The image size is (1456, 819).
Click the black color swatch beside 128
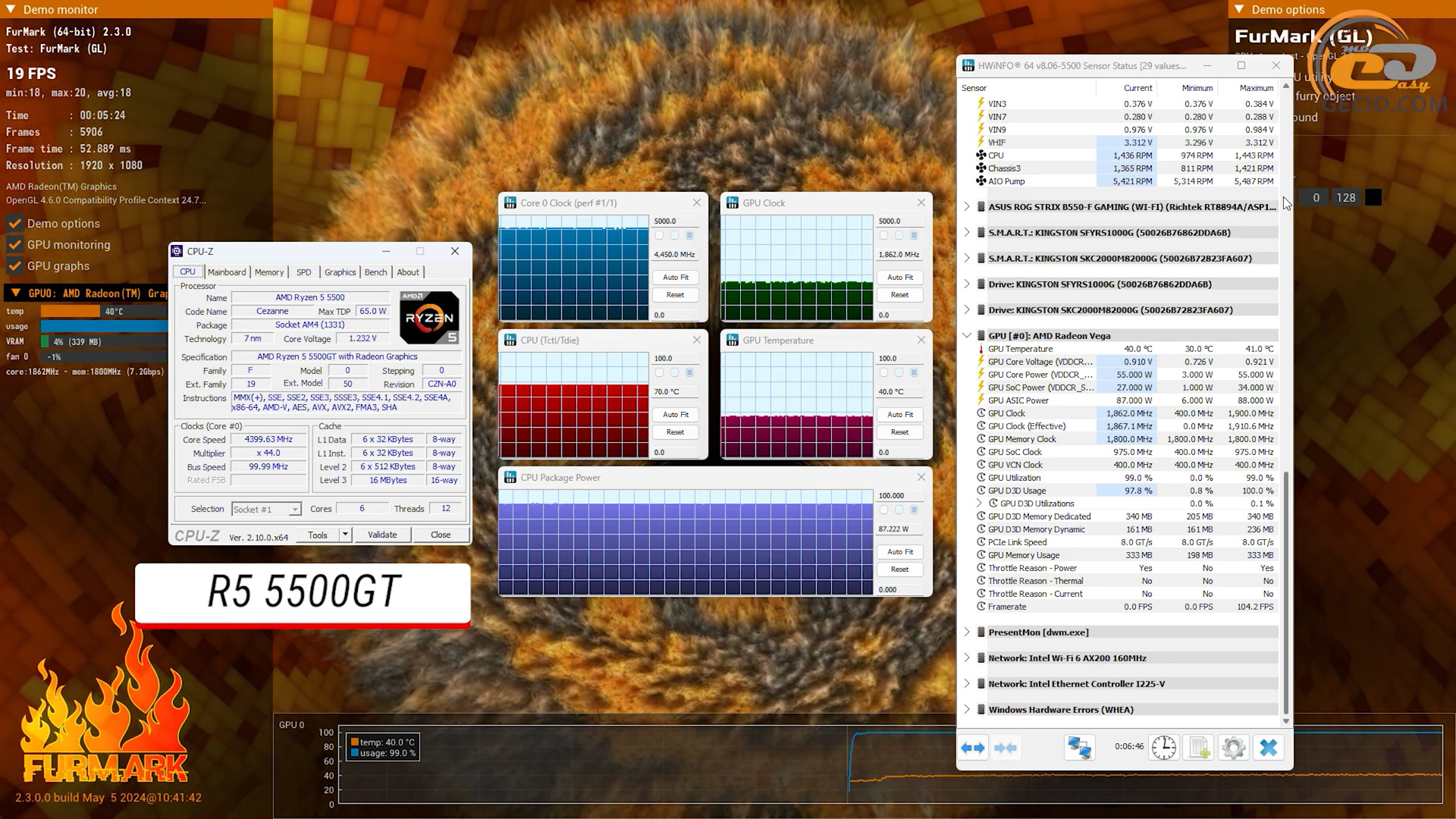pyautogui.click(x=1373, y=198)
